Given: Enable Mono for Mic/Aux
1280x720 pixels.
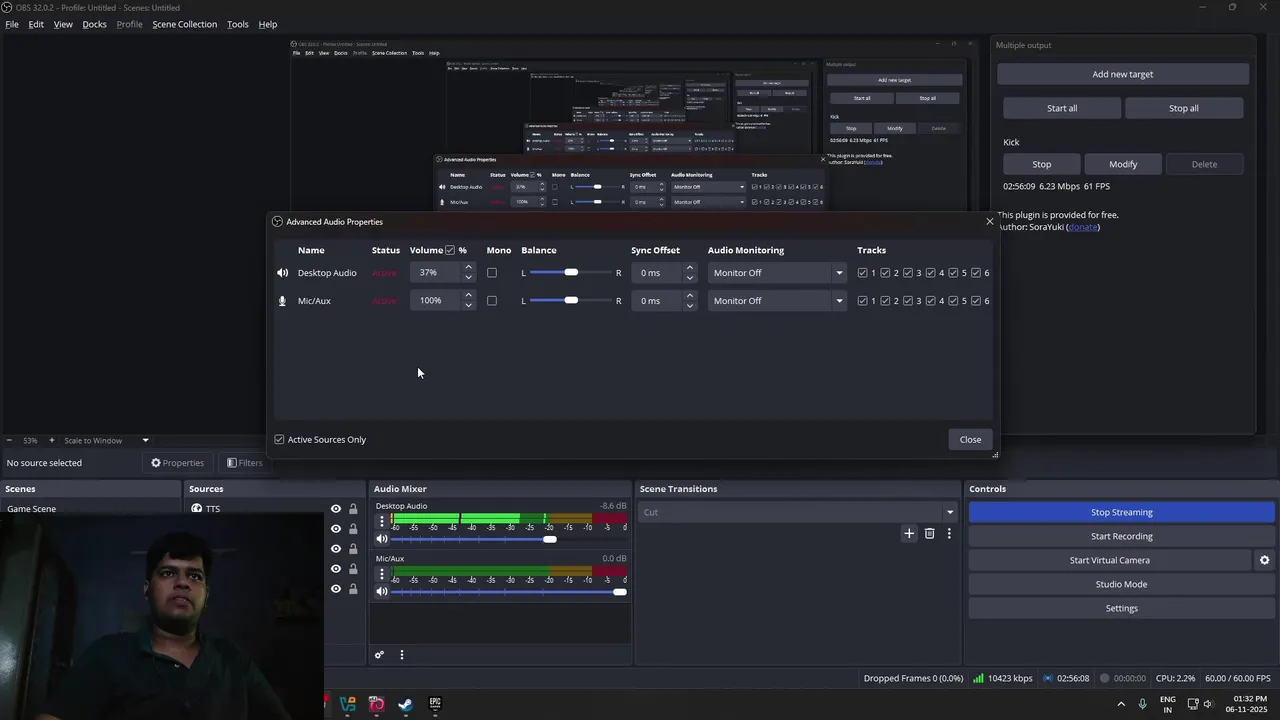Looking at the screenshot, I should coord(492,301).
